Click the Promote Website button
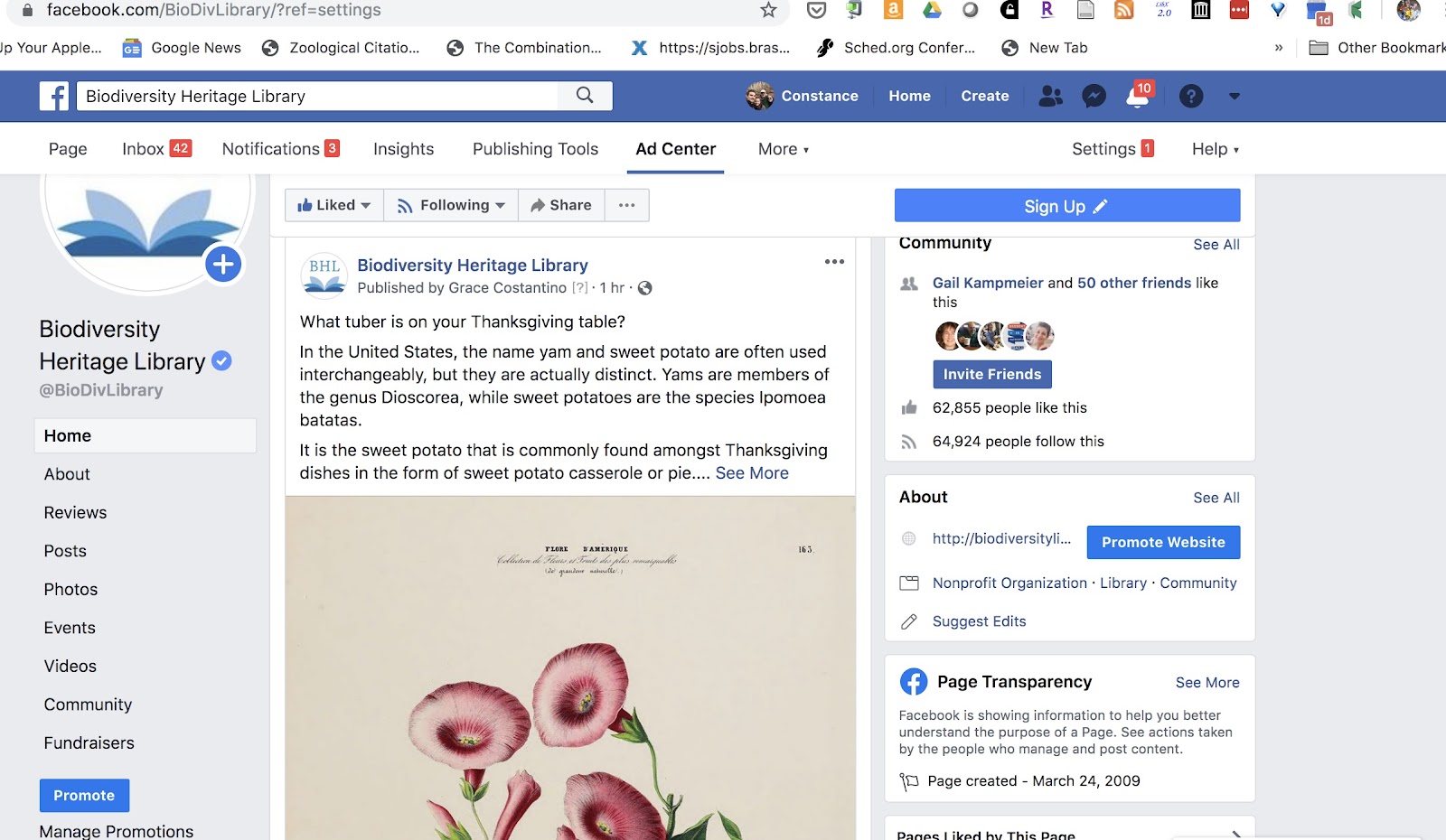 pyautogui.click(x=1163, y=542)
